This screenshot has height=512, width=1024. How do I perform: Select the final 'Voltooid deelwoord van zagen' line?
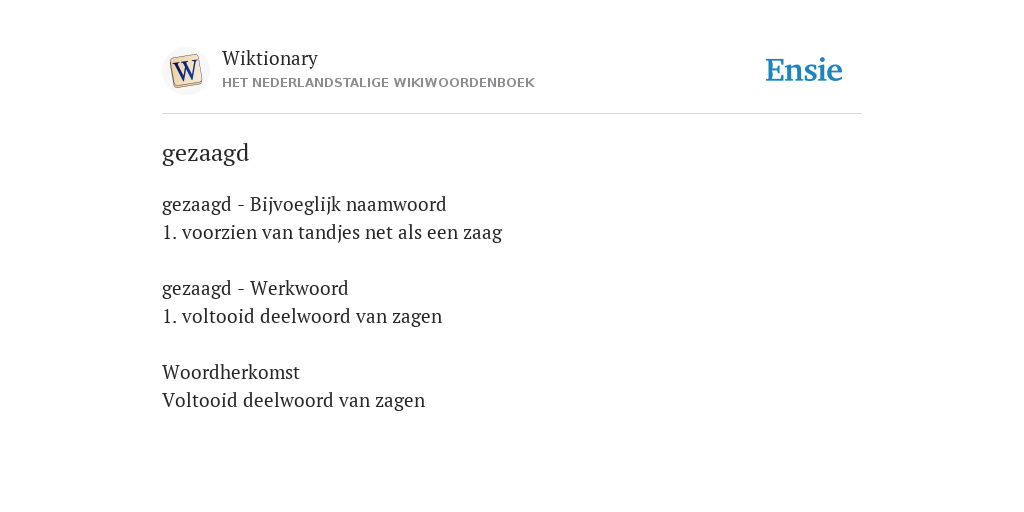click(293, 400)
